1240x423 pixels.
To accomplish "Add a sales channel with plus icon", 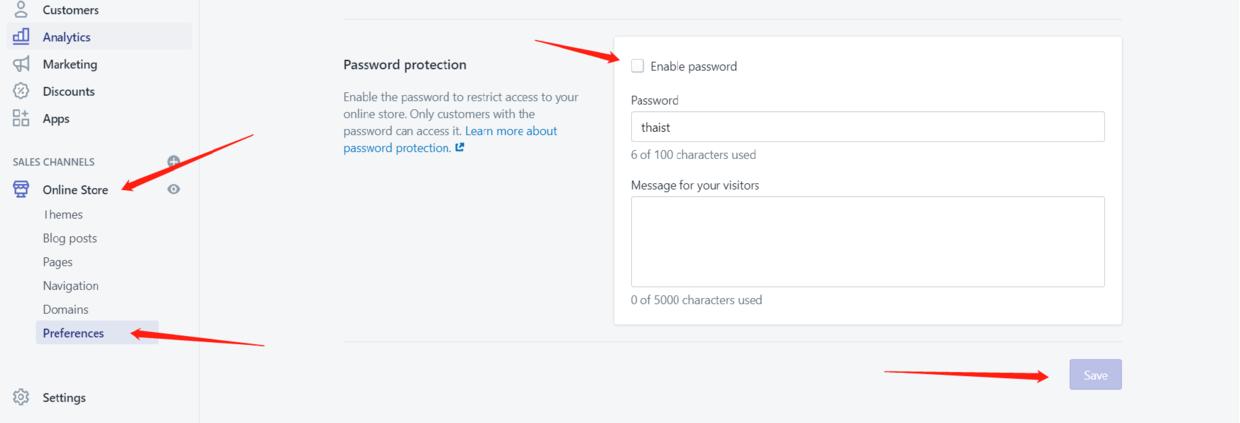I will [x=174, y=161].
